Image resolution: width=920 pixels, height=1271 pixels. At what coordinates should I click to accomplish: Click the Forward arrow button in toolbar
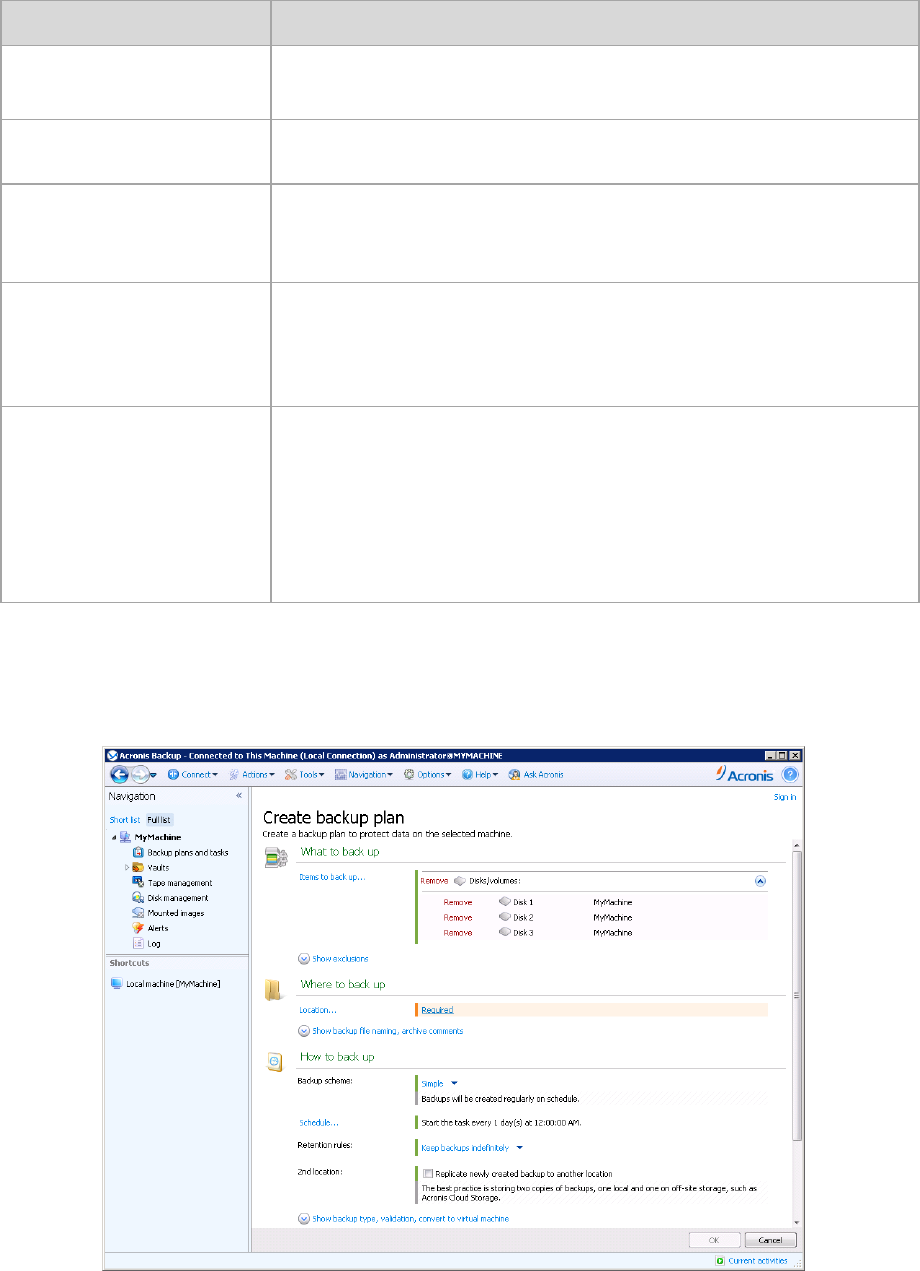tap(141, 775)
